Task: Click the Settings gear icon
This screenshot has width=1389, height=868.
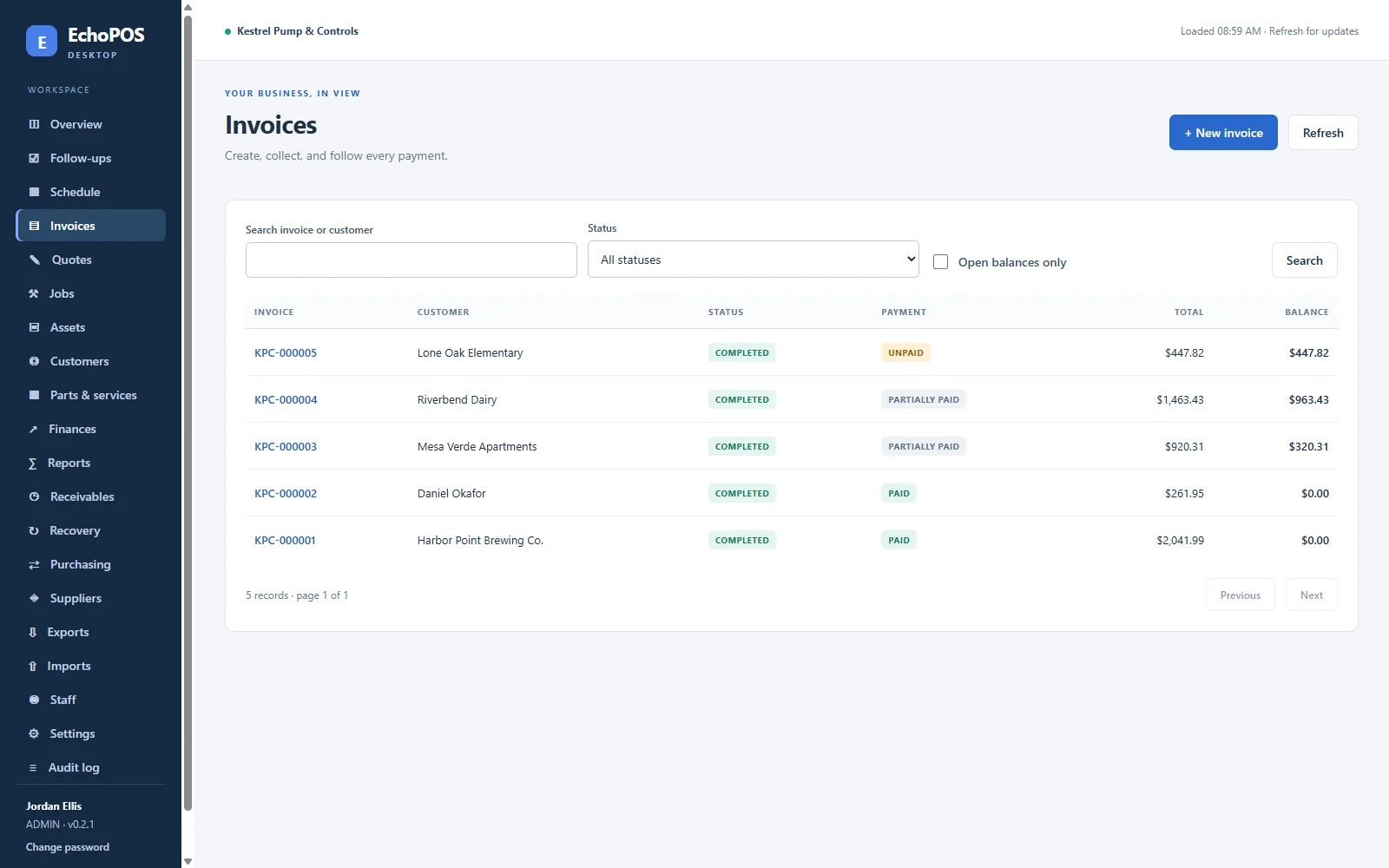Action: coord(34,733)
